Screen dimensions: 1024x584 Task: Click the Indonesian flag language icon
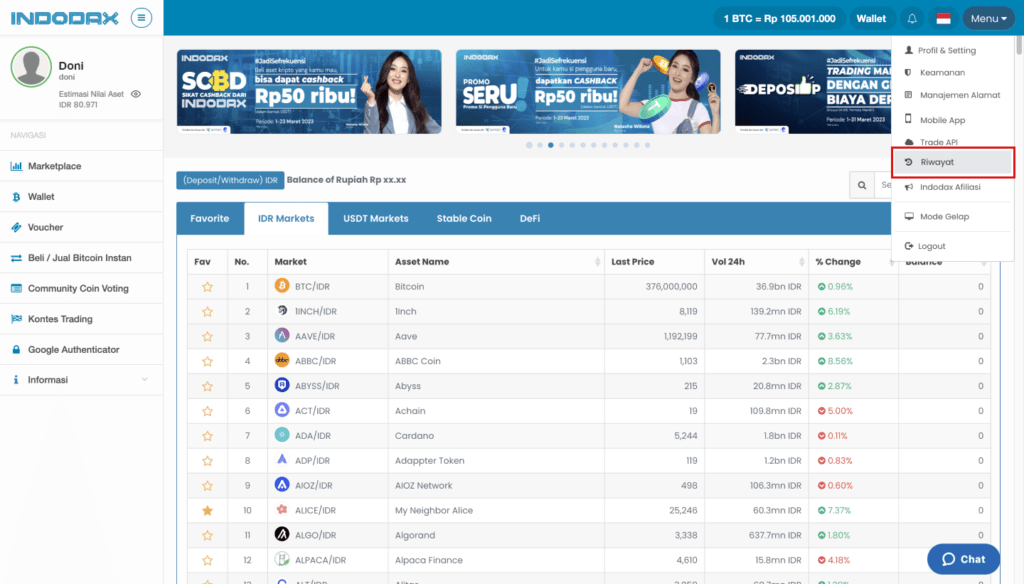click(x=943, y=18)
